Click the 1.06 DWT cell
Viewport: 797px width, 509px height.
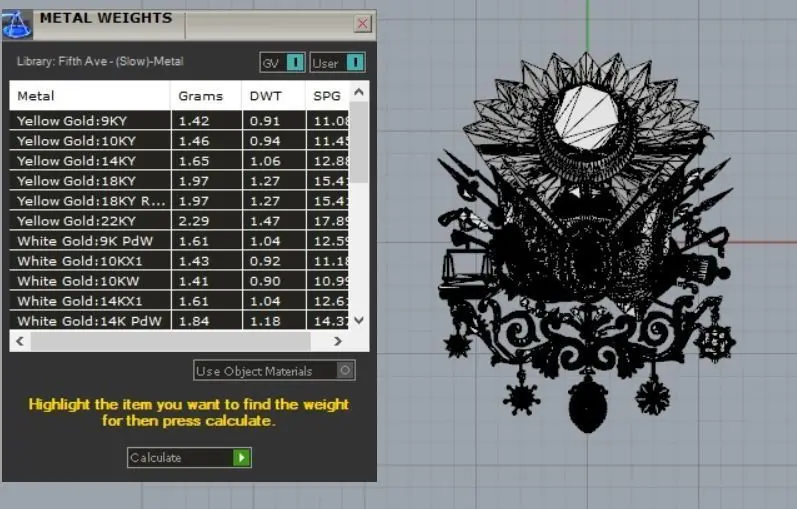coord(274,161)
